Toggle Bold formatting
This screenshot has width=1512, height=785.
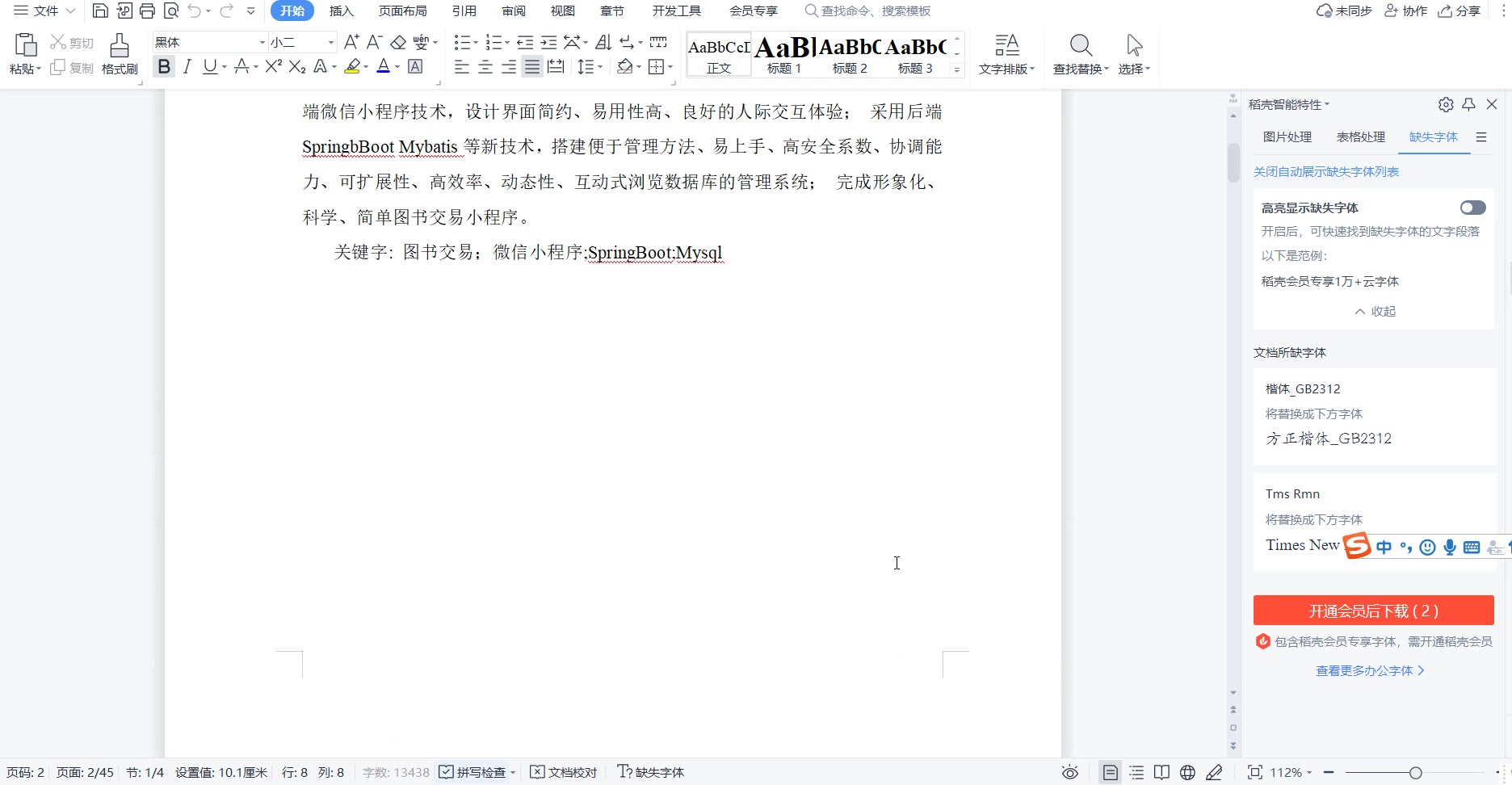tap(164, 66)
